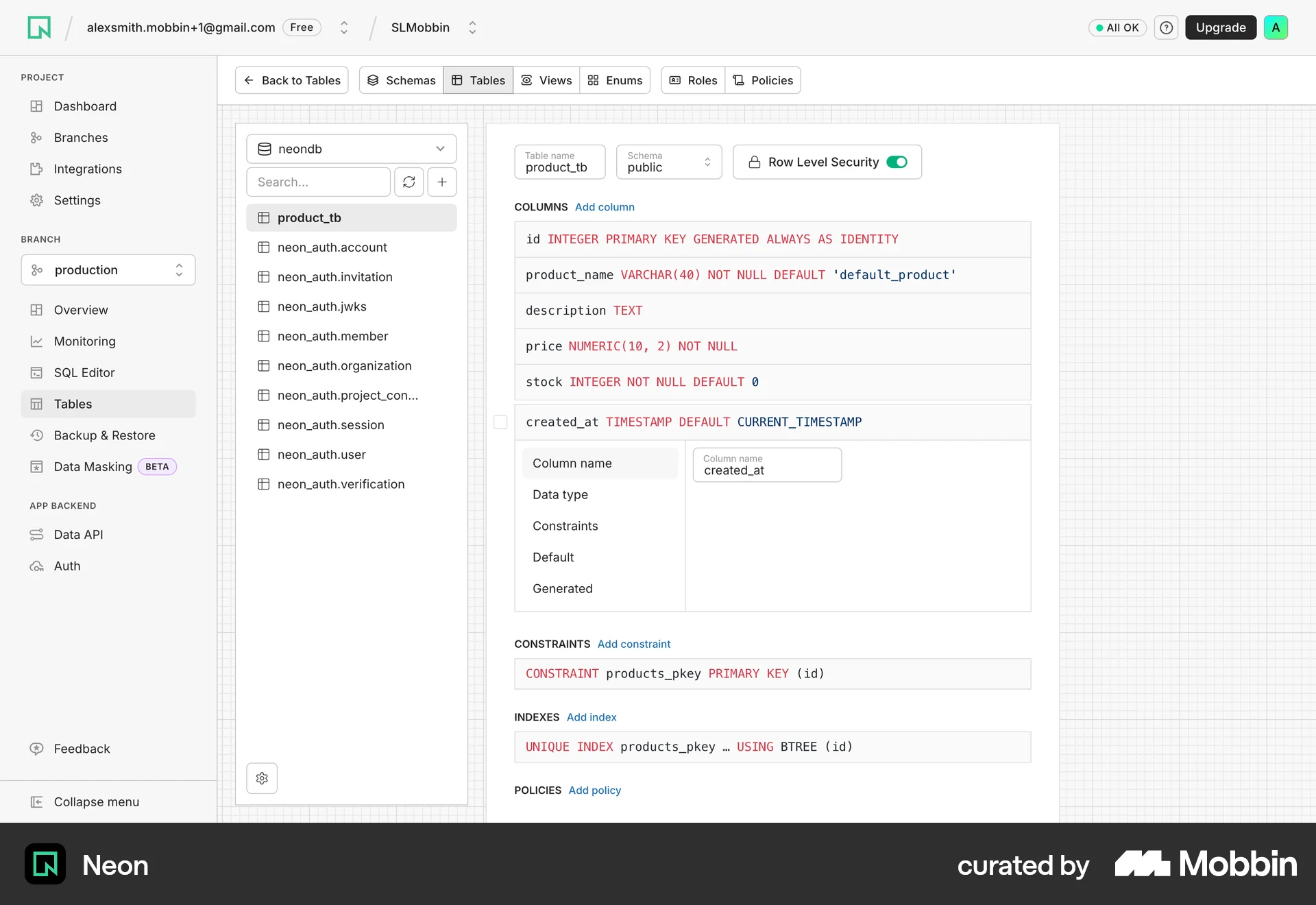Expand the SLMobbin project switcher arrows

tap(472, 27)
